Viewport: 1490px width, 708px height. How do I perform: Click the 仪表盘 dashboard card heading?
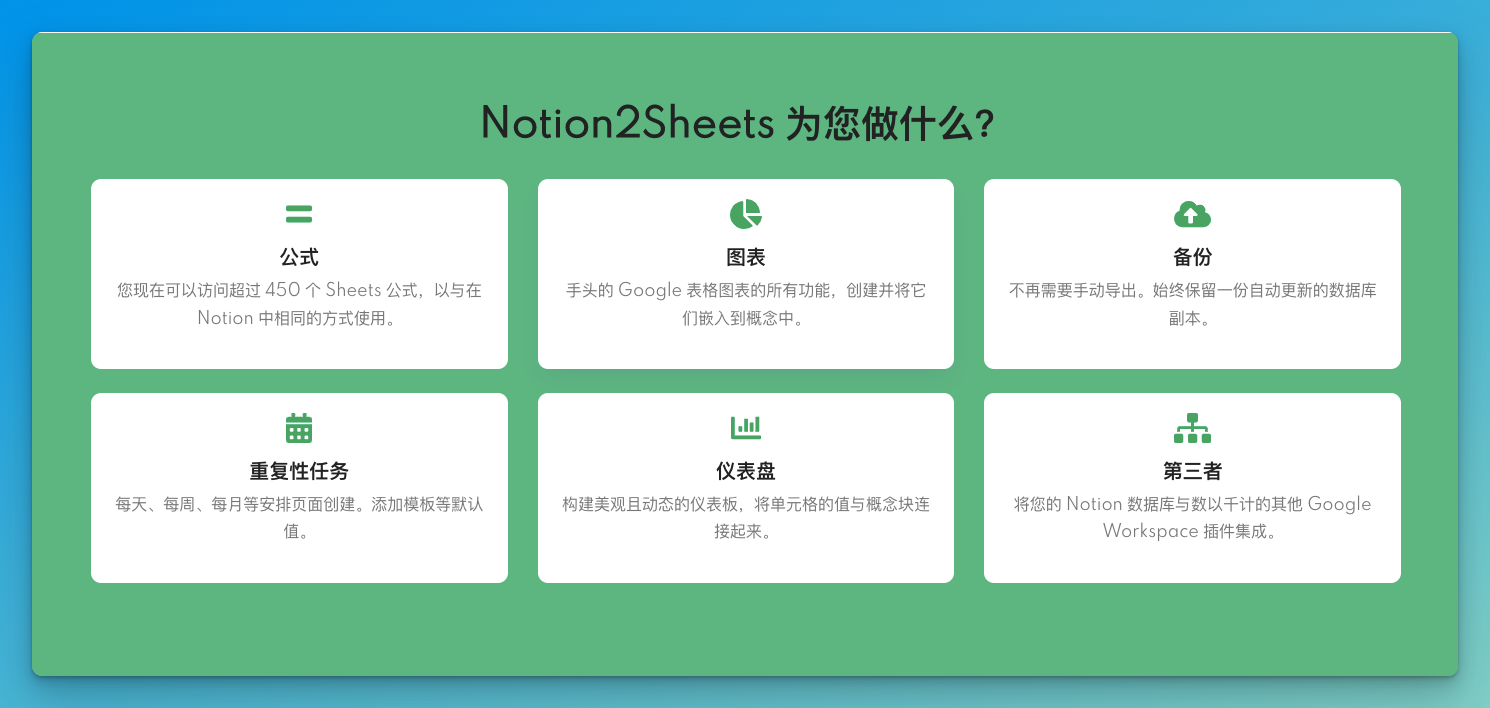745,470
